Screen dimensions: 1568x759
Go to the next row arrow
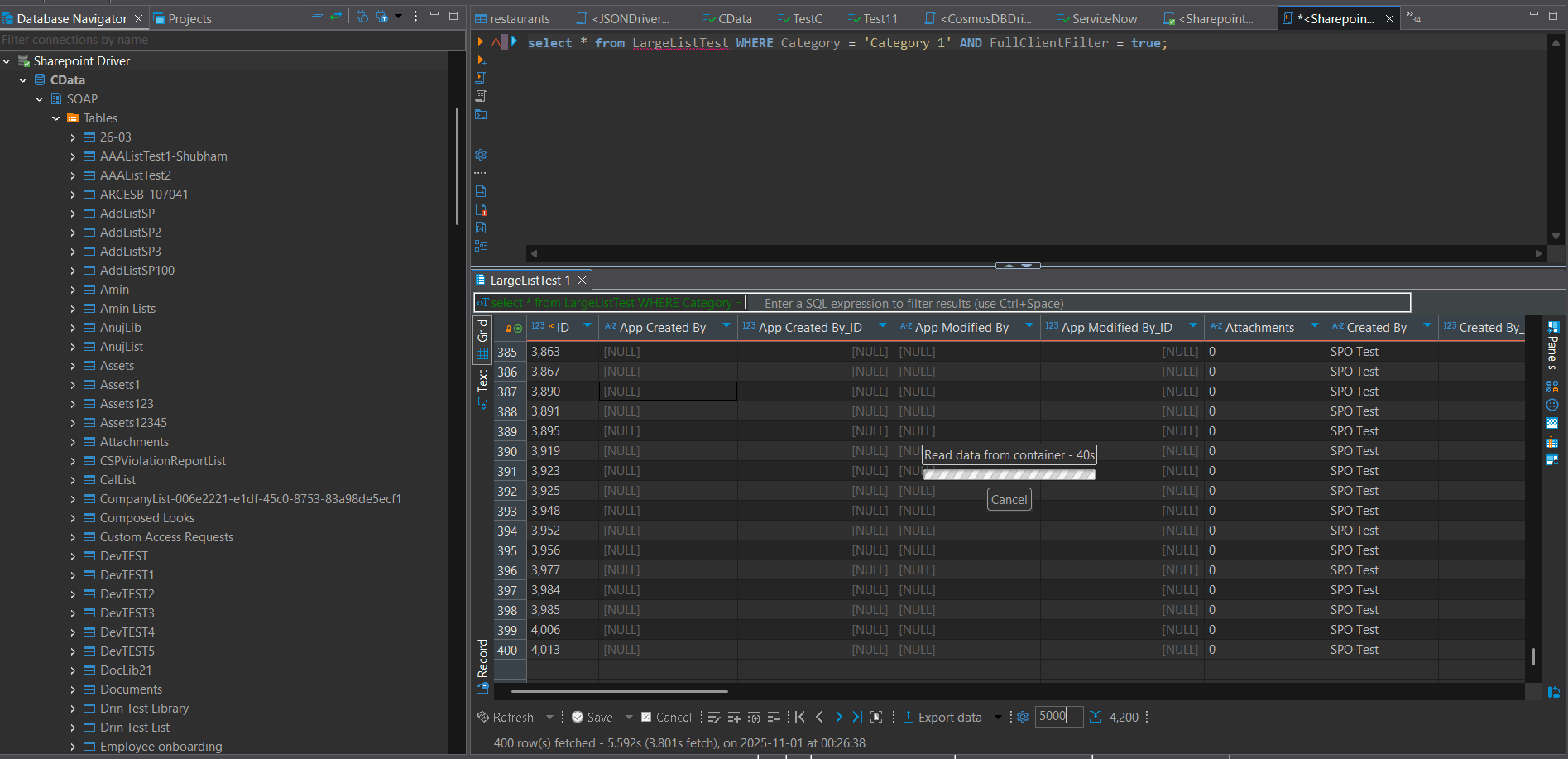click(838, 717)
